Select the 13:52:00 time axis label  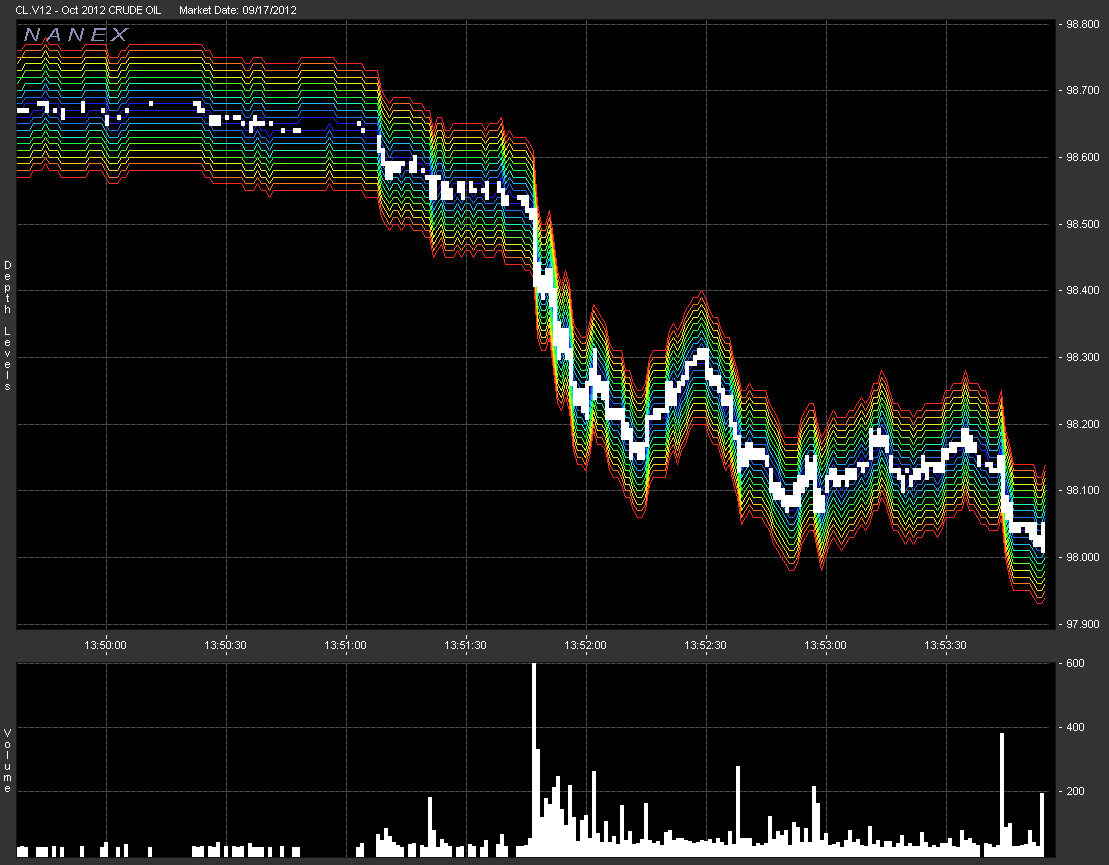coord(586,646)
